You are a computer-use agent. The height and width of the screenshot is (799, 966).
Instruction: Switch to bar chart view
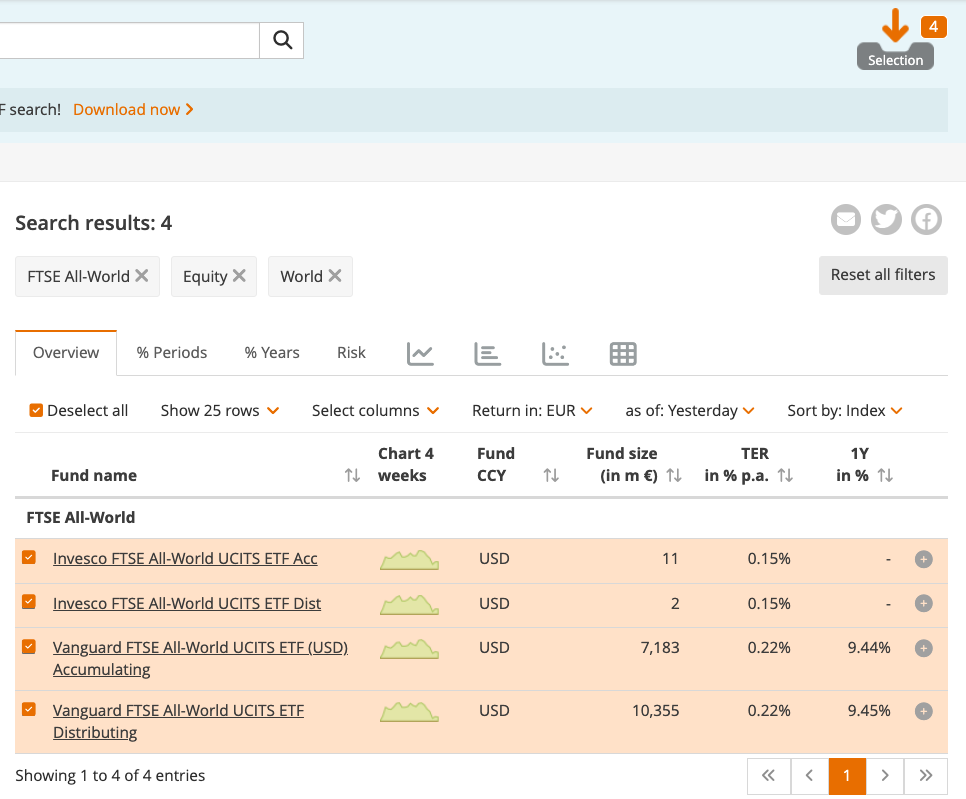[x=487, y=353]
